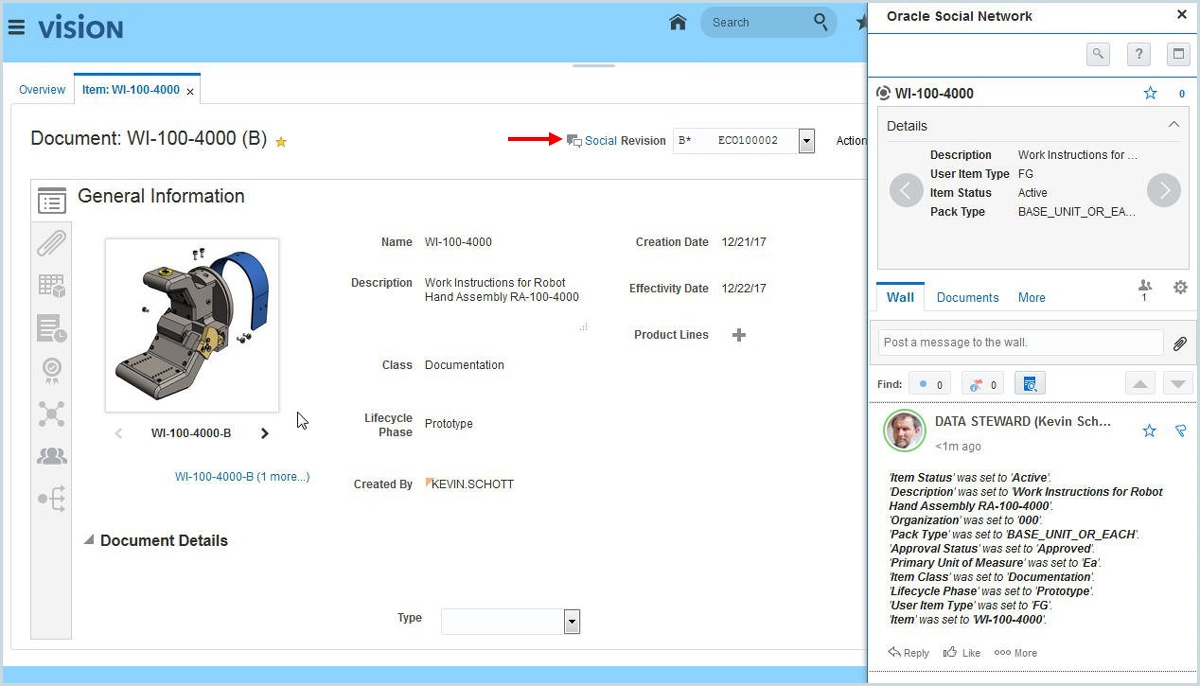Screen dimensions: 1200x686
Task: Select the Attachments paperclip icon in sidebar
Action: (x=51, y=242)
